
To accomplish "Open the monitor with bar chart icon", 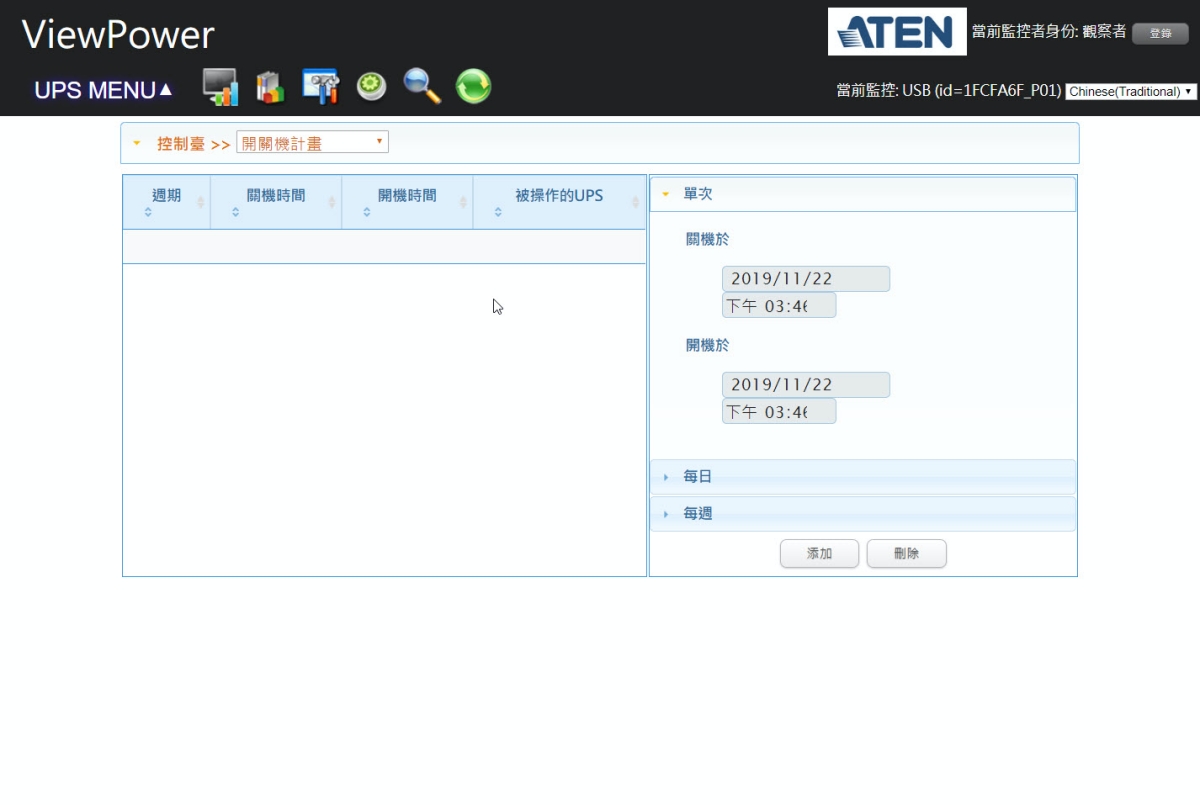I will point(220,87).
